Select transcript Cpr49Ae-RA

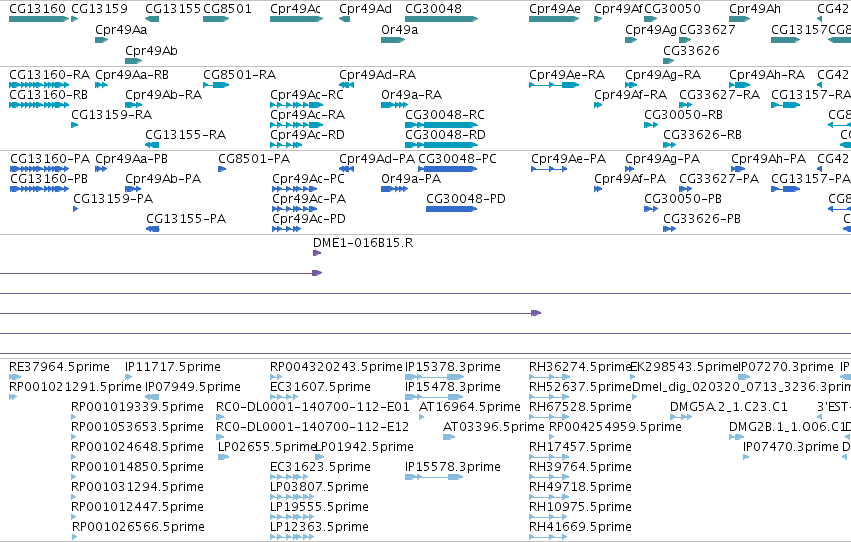tap(567, 75)
